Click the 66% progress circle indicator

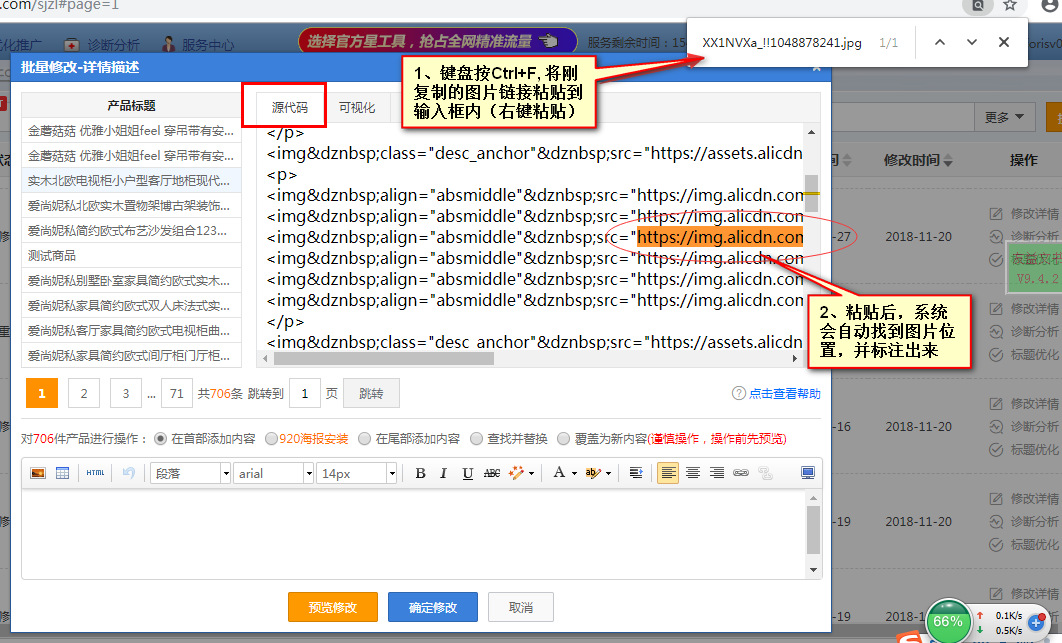pos(948,621)
